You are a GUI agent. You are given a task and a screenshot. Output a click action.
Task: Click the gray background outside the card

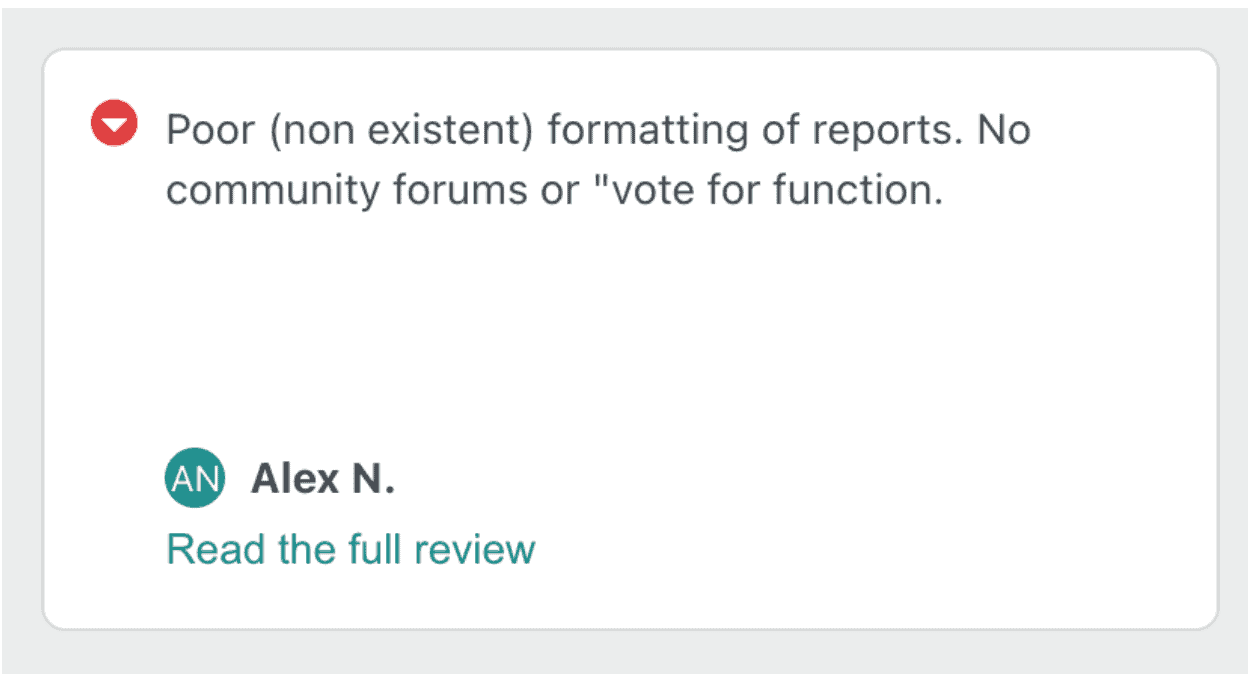click(624, 652)
